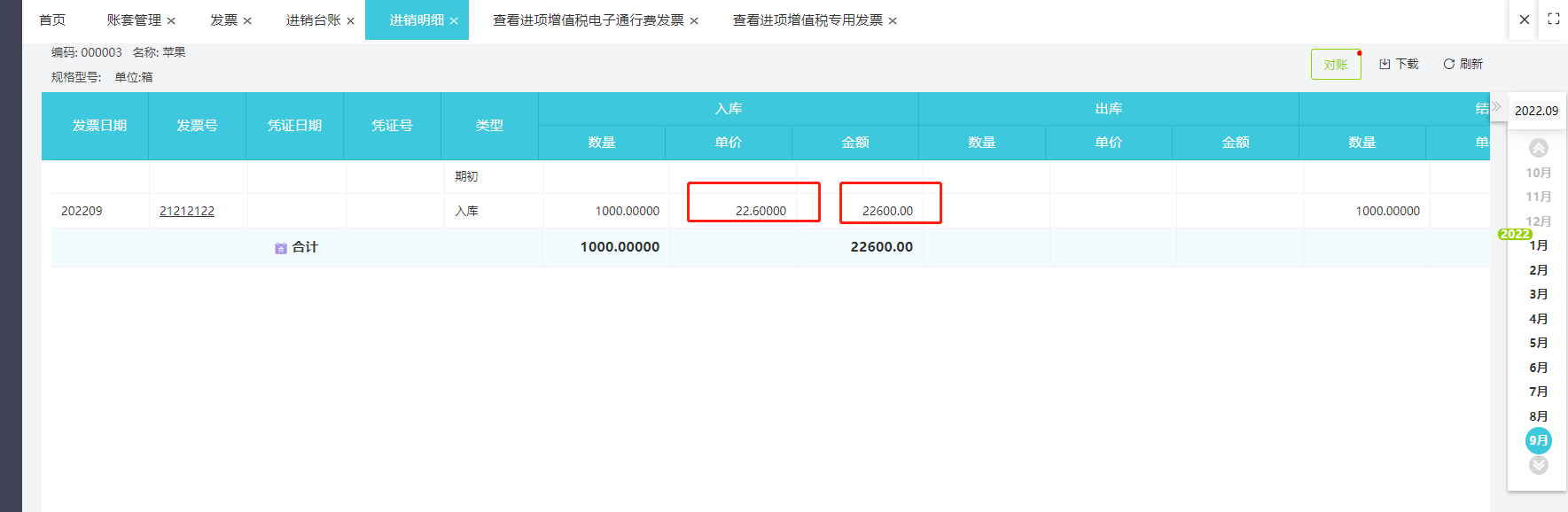The width and height of the screenshot is (1568, 512).
Task: Click the 合计 calculator icon
Action: [281, 248]
